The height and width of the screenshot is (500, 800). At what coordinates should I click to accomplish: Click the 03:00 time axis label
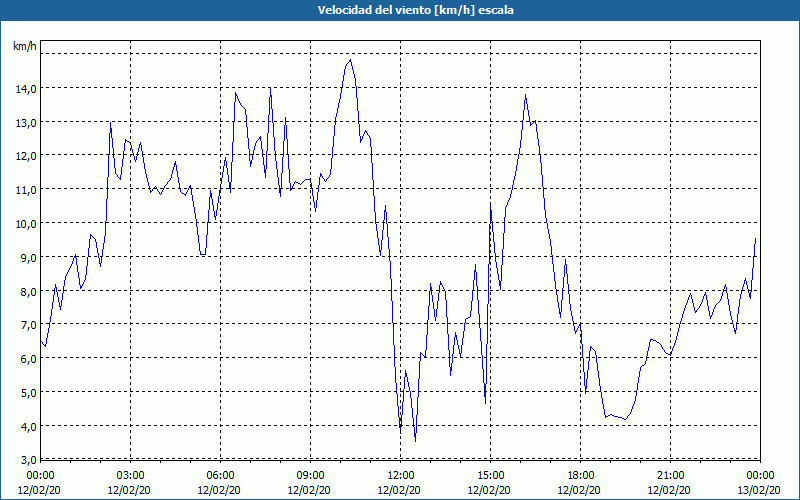coord(130,476)
